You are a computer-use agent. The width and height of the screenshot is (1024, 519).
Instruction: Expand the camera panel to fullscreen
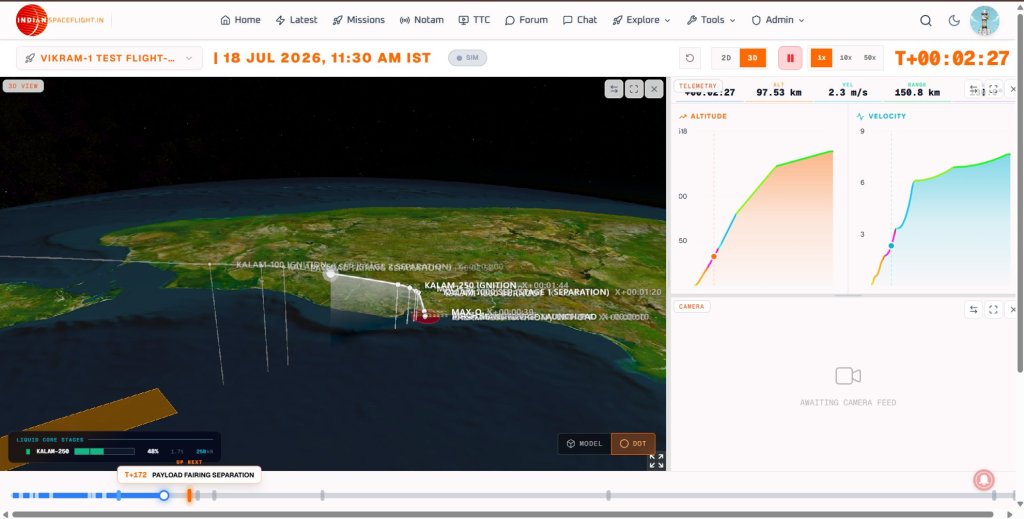(993, 310)
